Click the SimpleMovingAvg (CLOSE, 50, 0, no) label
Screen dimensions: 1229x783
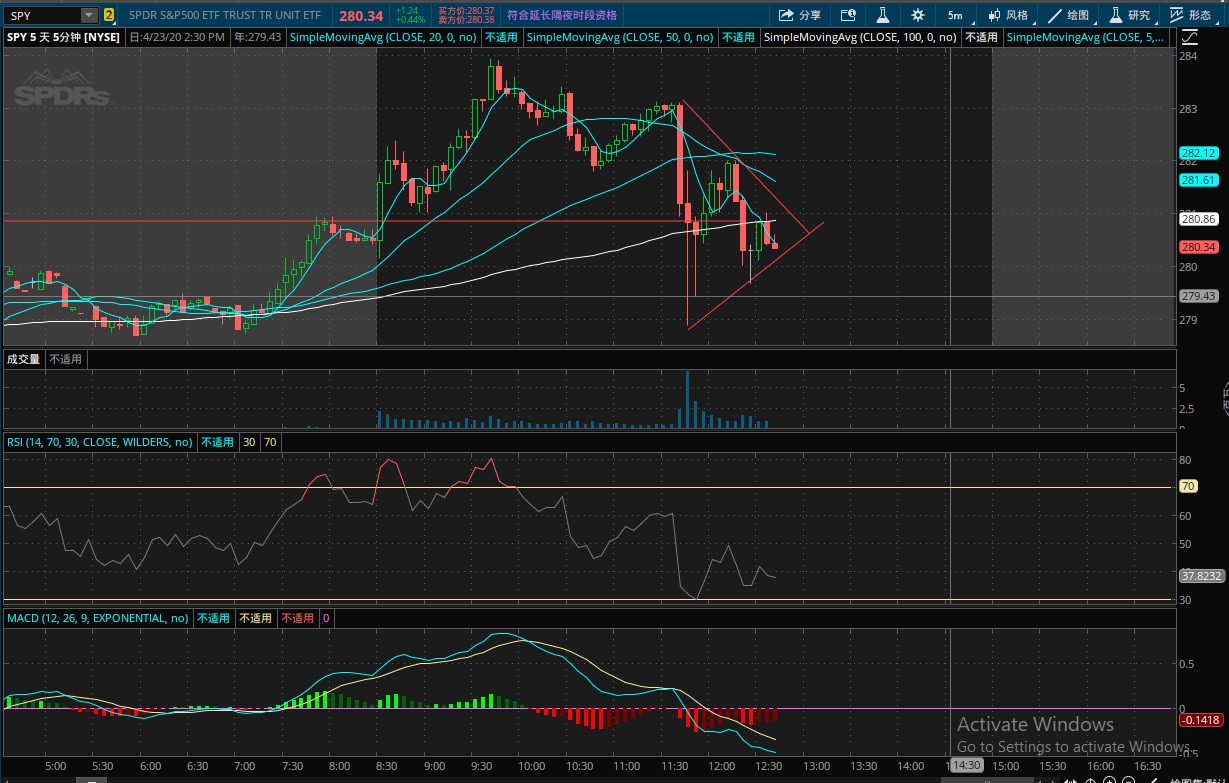coord(620,37)
